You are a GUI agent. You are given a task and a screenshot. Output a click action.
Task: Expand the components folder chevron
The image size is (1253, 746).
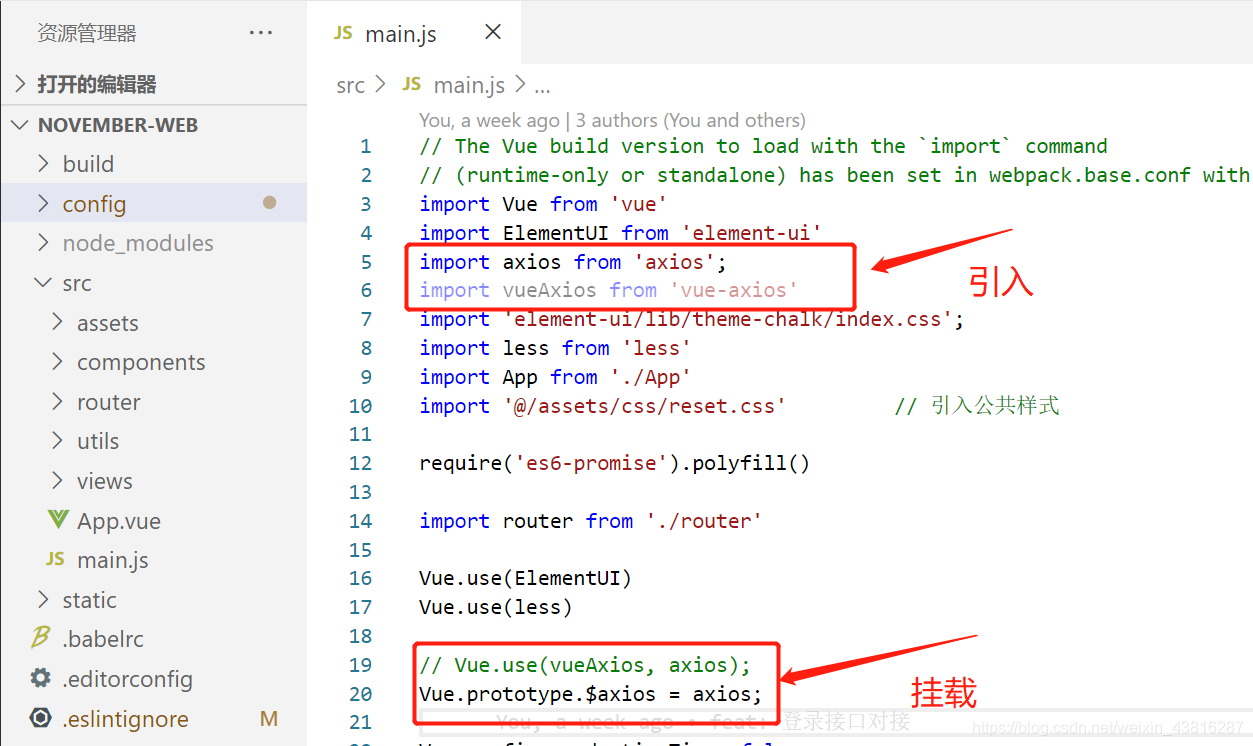pyautogui.click(x=58, y=362)
